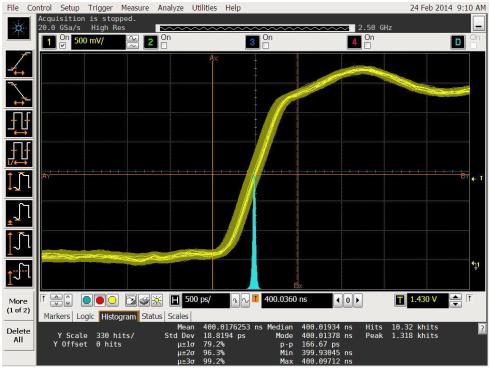Click the blue Run acquisition button
Image resolution: width=491 pixels, height=370 pixels.
click(x=87, y=300)
